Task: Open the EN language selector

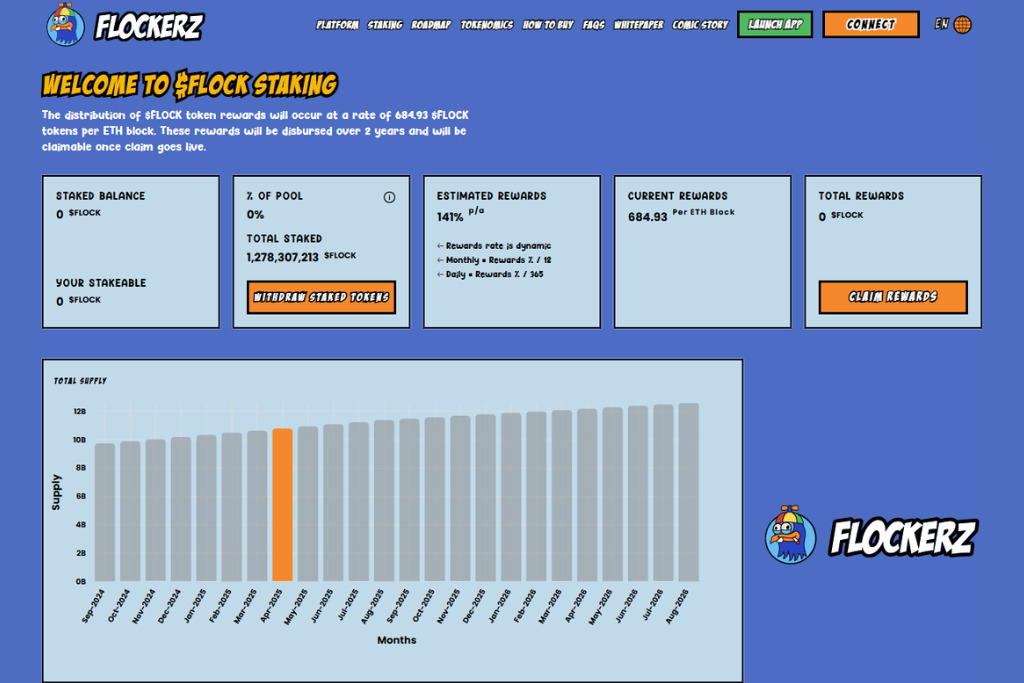Action: (941, 24)
